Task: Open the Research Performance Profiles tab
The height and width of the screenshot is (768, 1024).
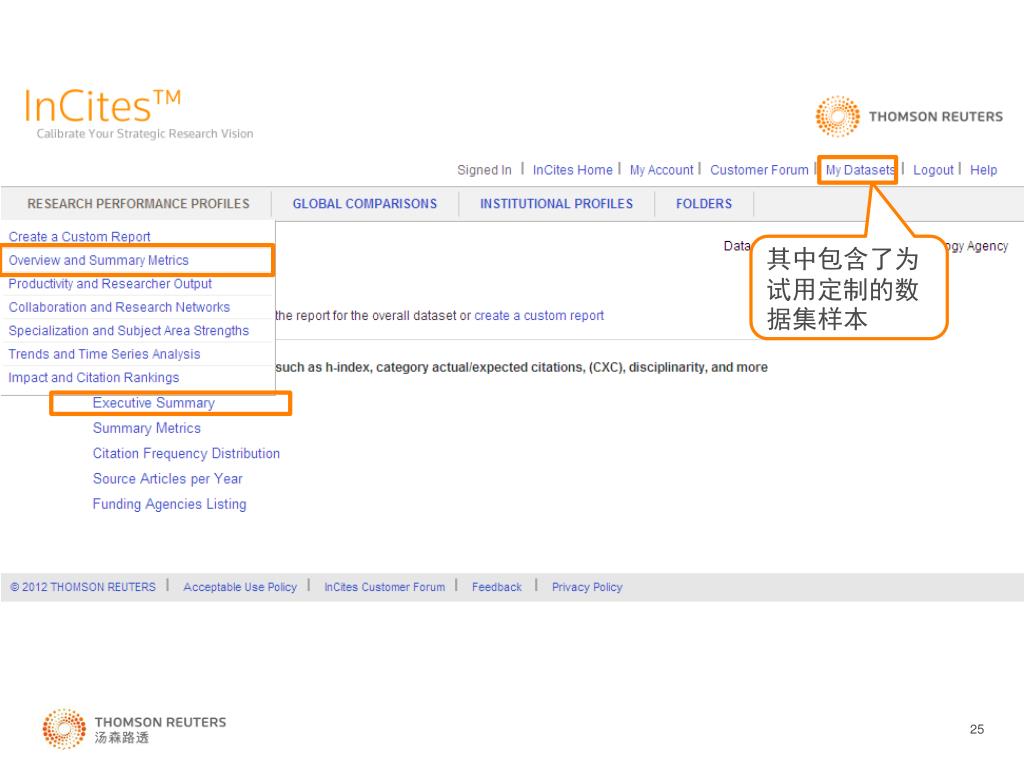Action: click(x=138, y=204)
